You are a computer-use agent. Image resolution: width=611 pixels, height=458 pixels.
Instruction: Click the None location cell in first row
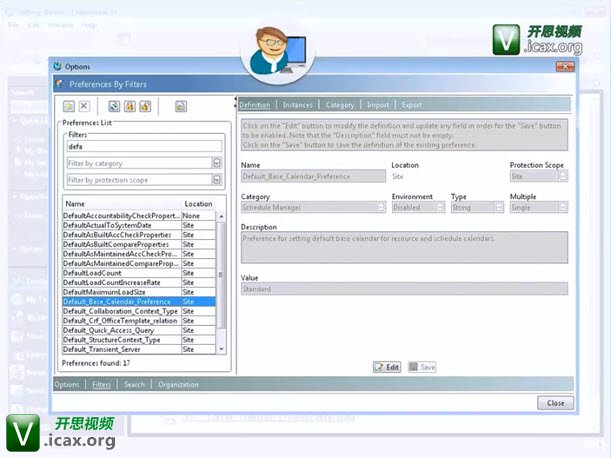point(198,216)
